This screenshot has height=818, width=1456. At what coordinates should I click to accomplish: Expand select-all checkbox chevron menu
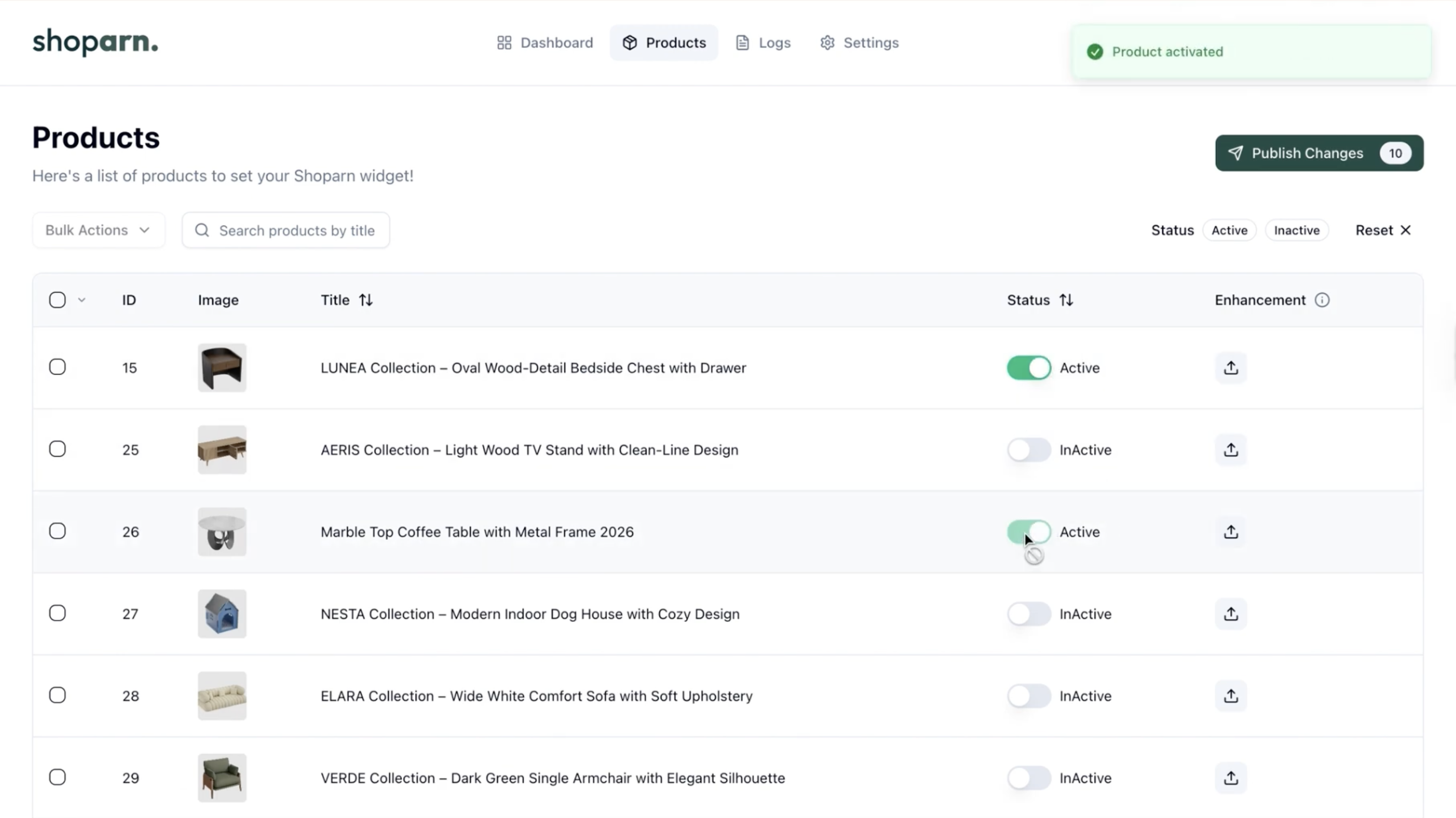[x=81, y=300]
